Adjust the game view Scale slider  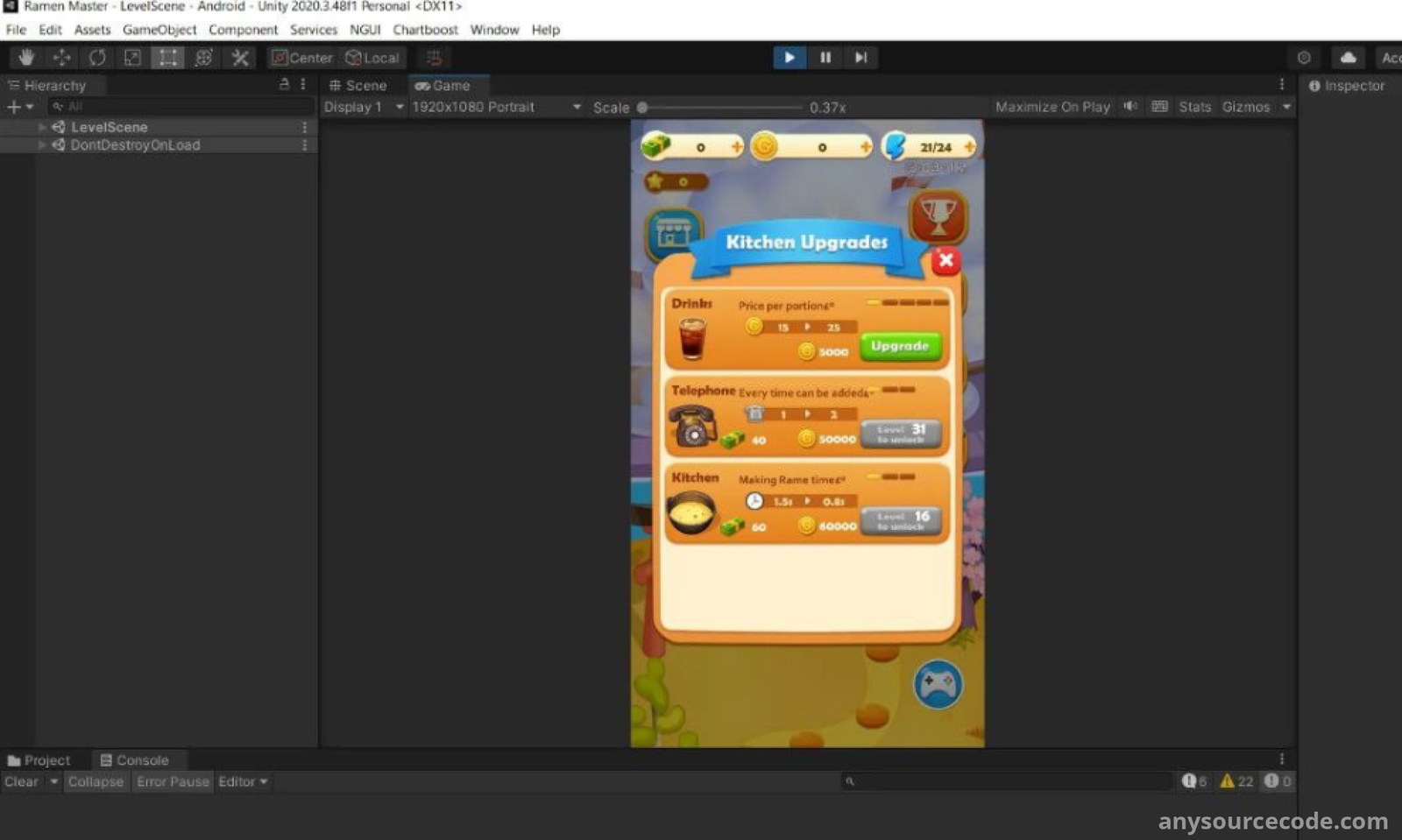(643, 108)
